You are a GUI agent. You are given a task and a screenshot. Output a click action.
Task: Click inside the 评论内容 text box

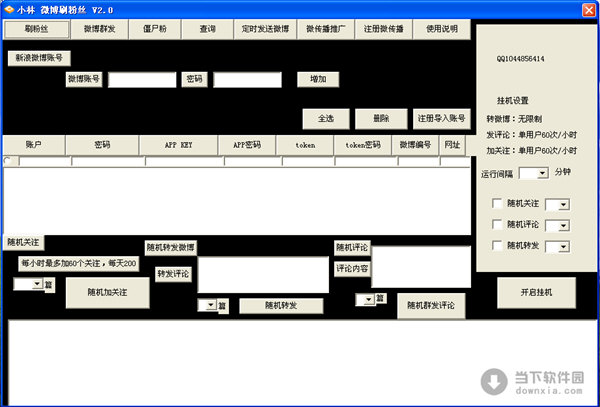(421, 267)
